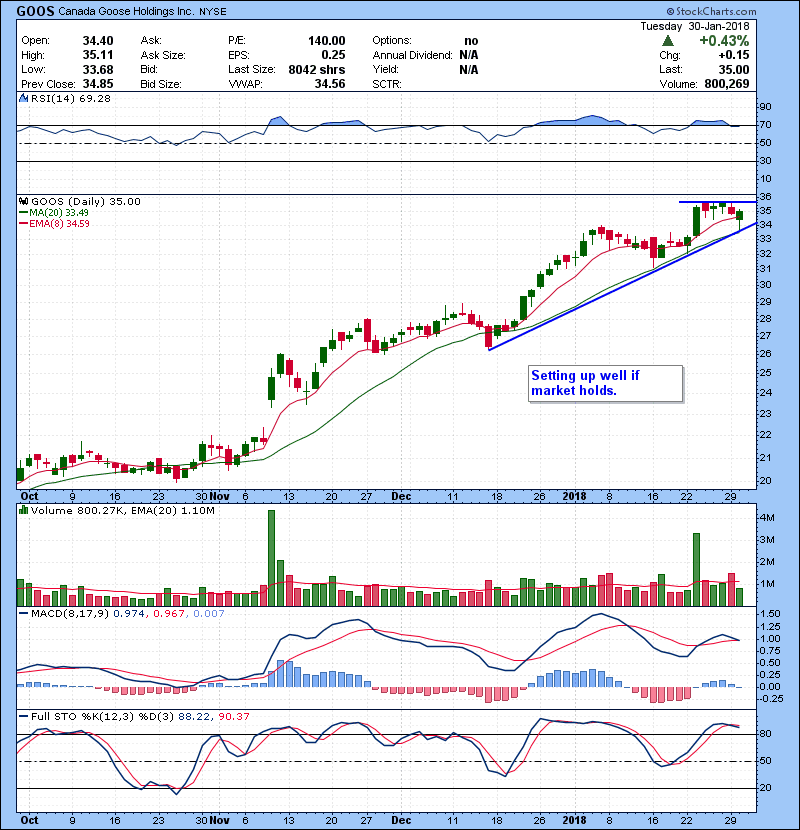The height and width of the screenshot is (830, 800).
Task: Click the RSI(14) 69.28 label
Action: pyautogui.click(x=71, y=98)
